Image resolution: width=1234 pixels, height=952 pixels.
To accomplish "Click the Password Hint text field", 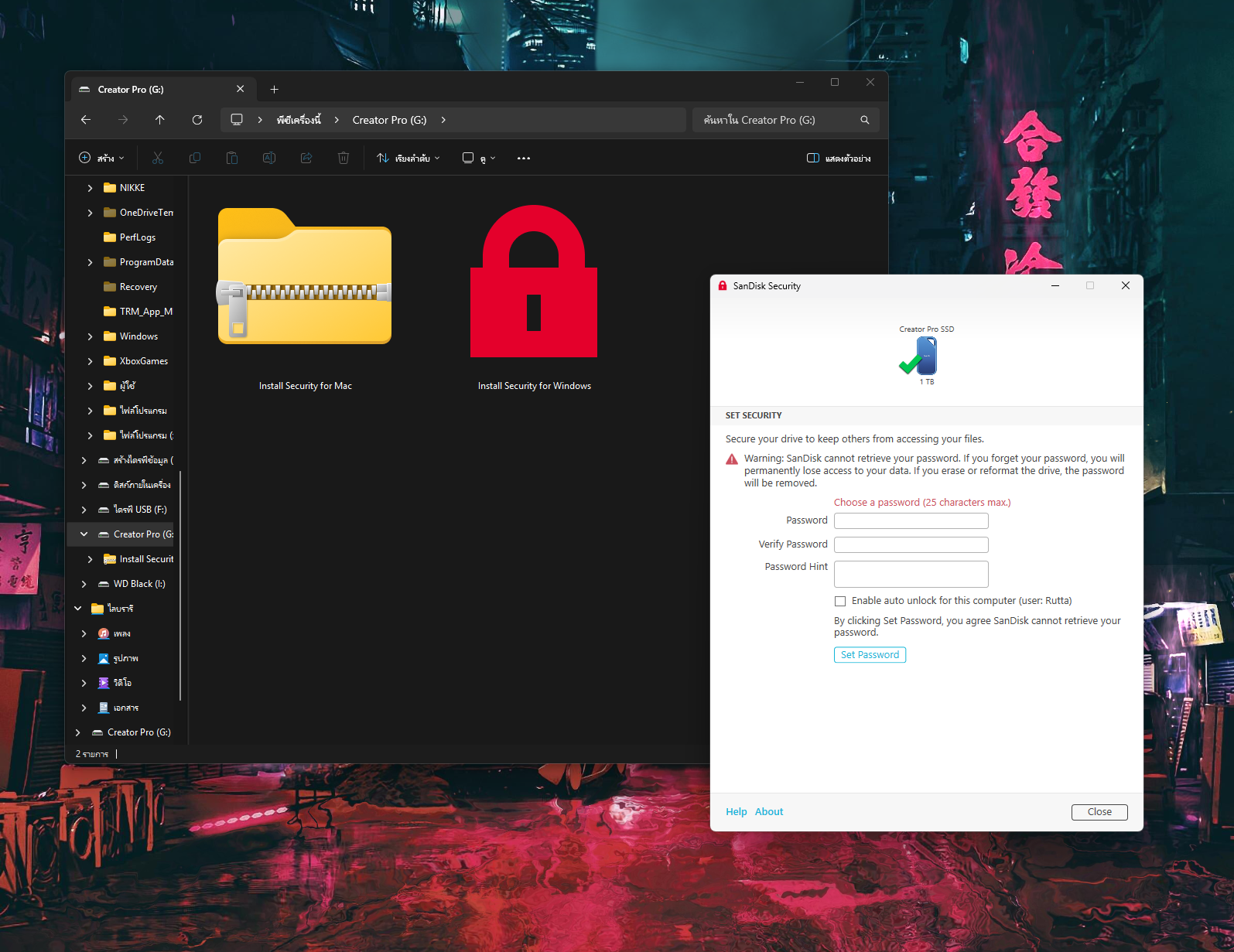I will tap(911, 574).
